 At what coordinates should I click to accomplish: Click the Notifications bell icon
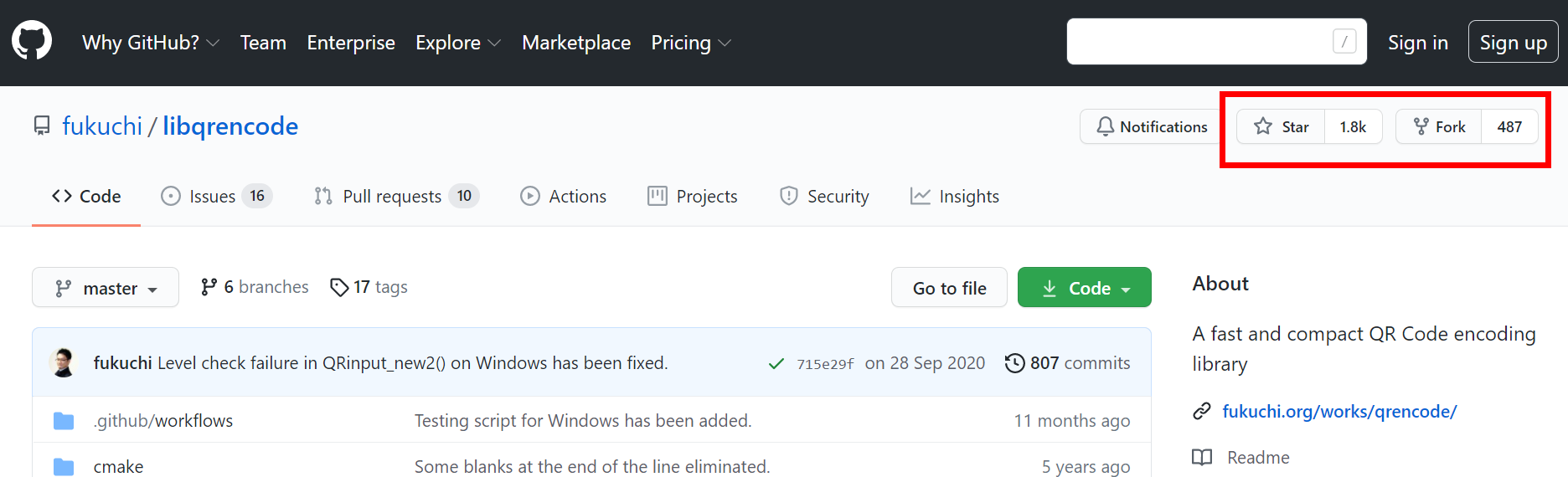[1106, 126]
